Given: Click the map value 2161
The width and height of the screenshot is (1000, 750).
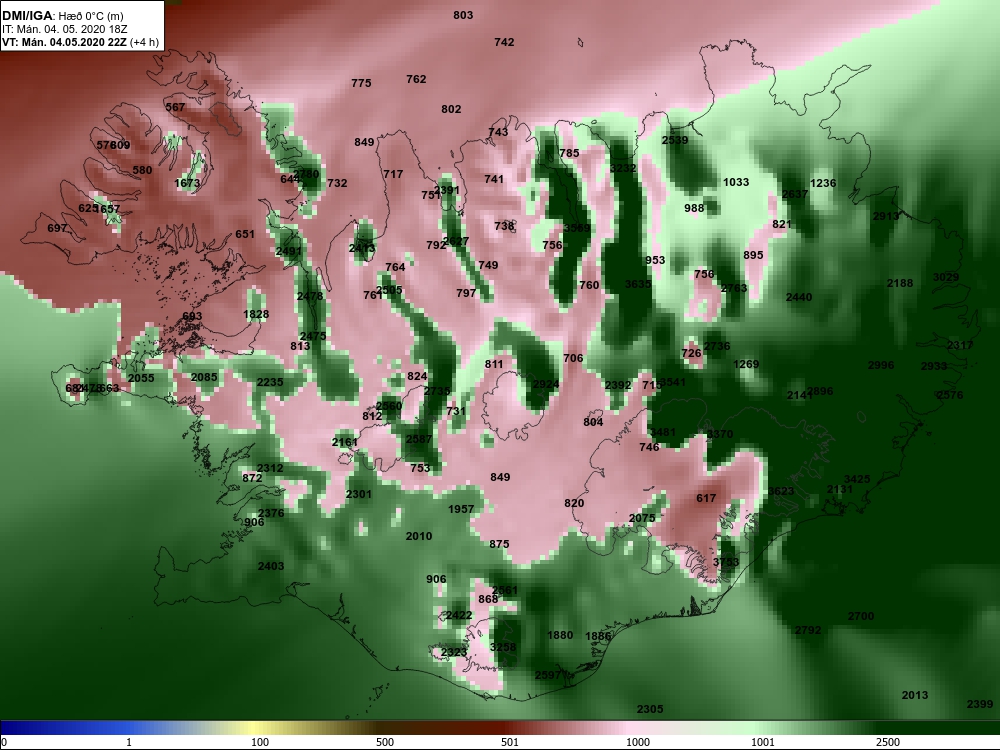Looking at the screenshot, I should 344,442.
